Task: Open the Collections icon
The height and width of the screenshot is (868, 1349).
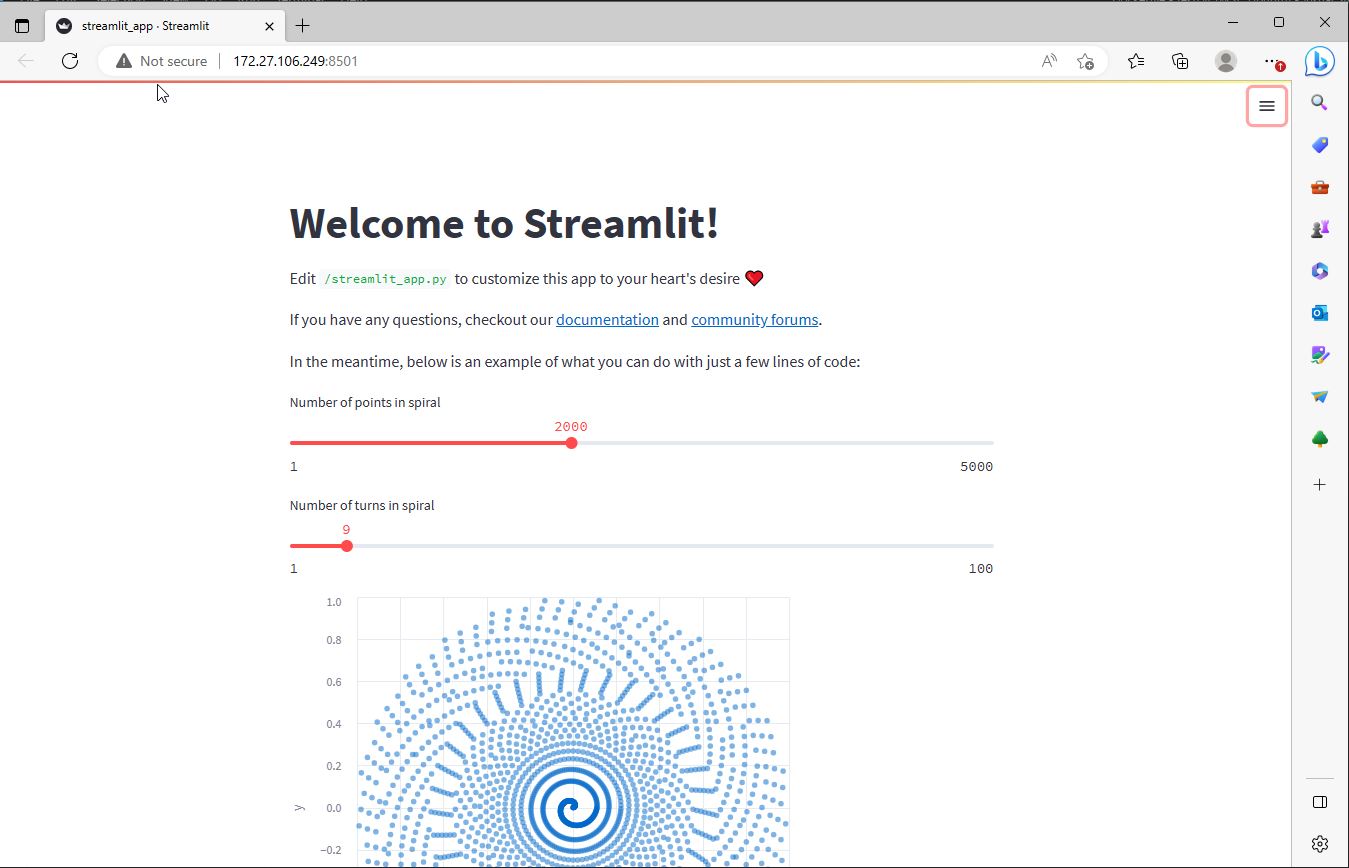Action: [1180, 61]
